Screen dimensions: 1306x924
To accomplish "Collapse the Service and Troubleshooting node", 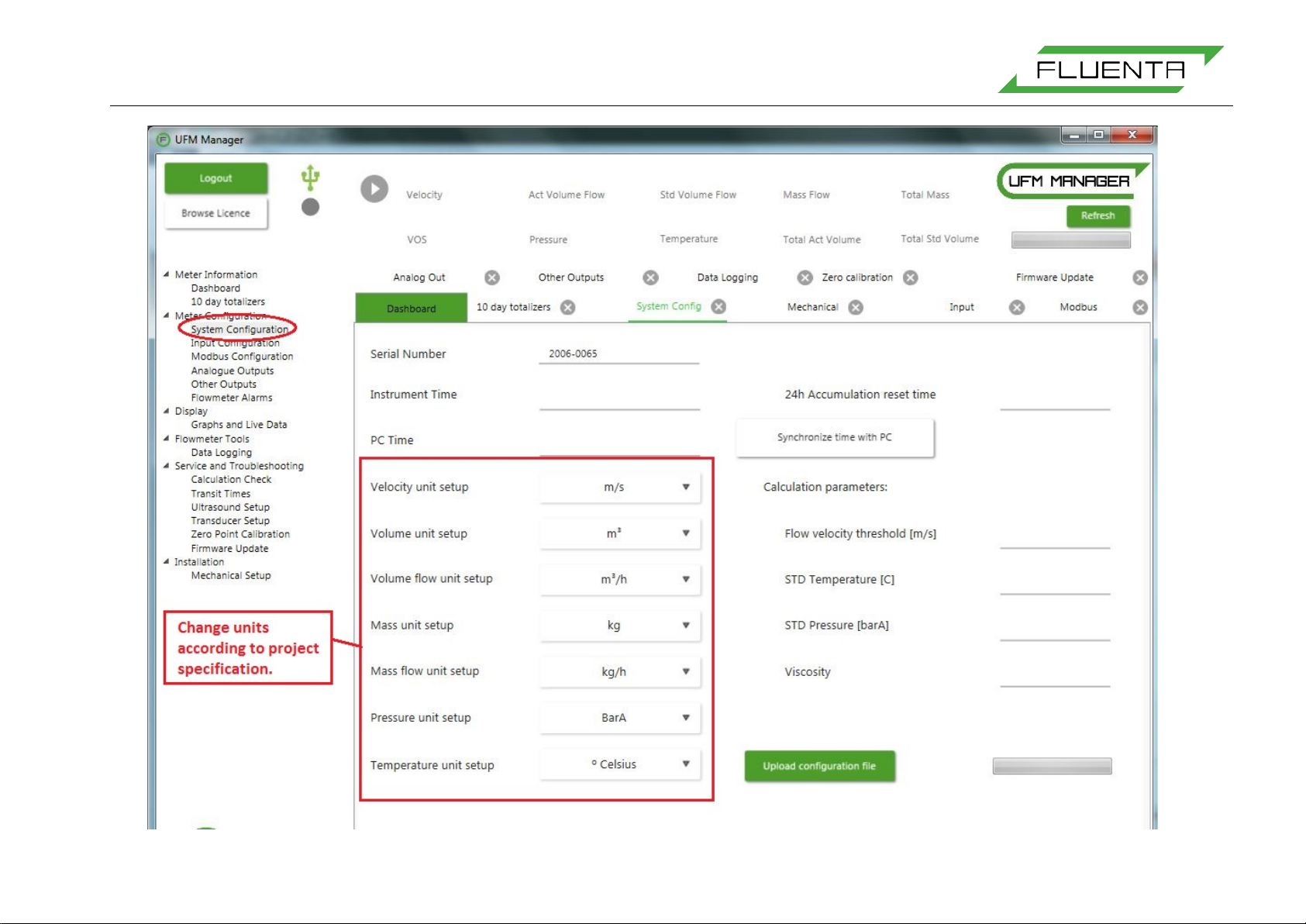I will click(167, 466).
